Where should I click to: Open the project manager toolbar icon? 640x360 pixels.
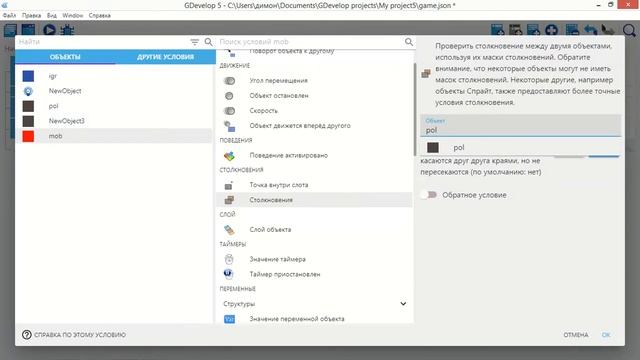pyautogui.click(x=10, y=30)
